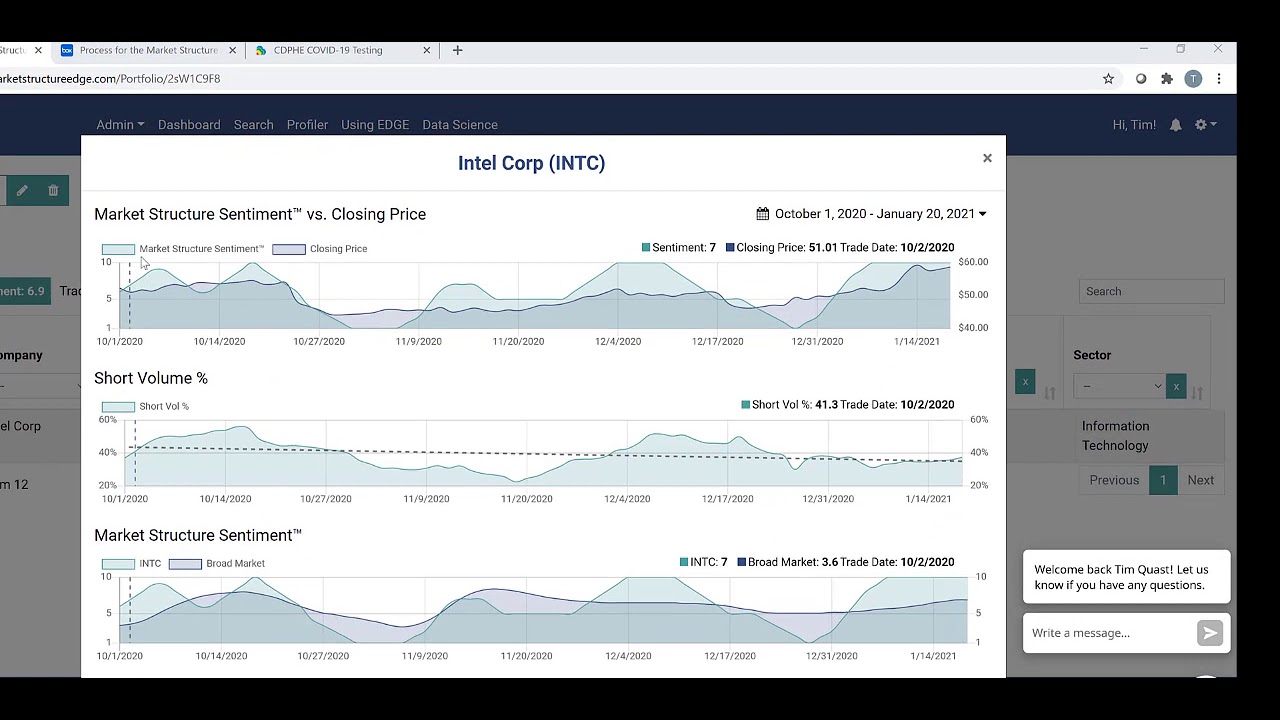Open the Chrome profile avatar
The width and height of the screenshot is (1280, 720).
(x=1193, y=79)
